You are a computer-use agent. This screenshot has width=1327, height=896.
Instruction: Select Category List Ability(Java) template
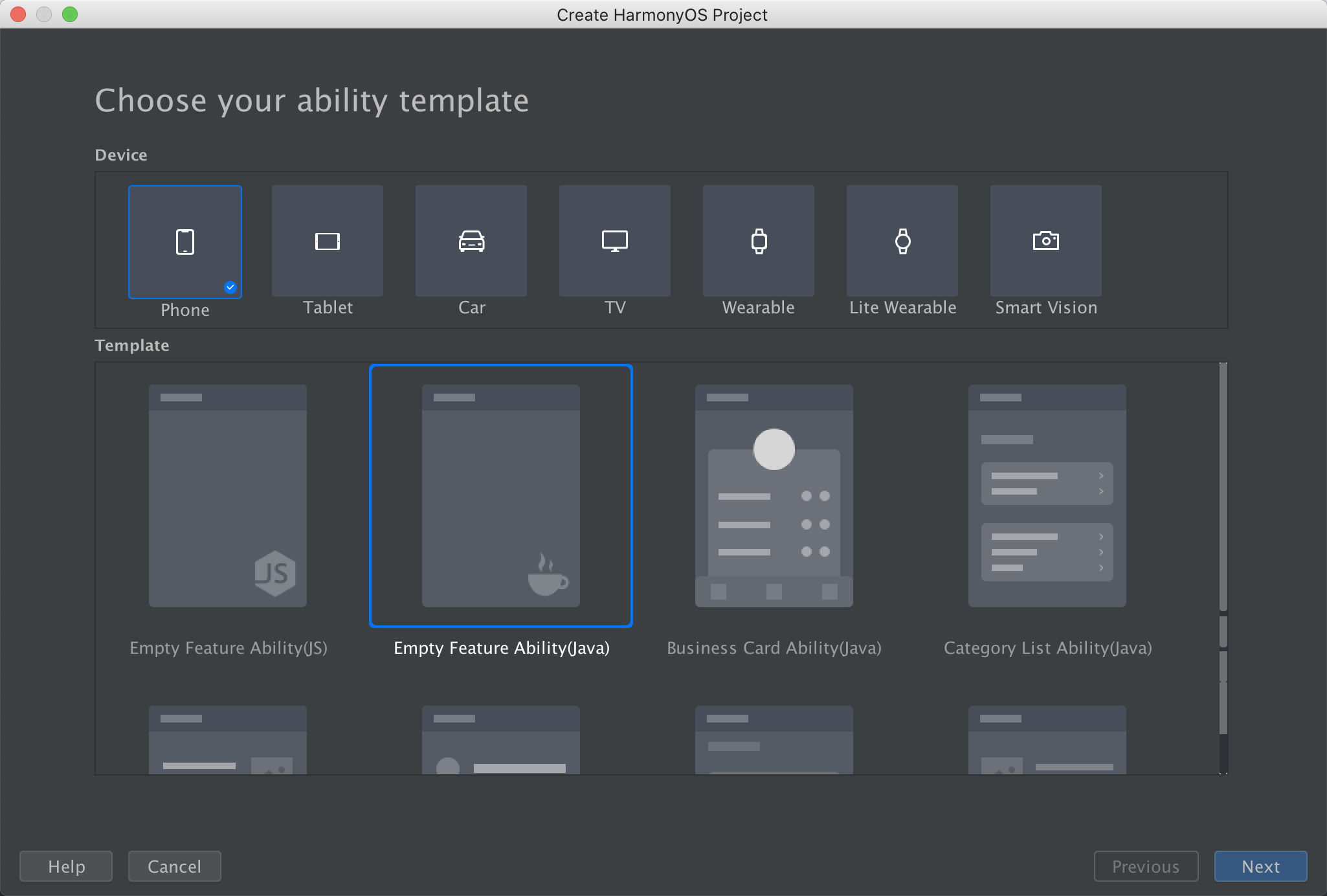tap(1047, 496)
